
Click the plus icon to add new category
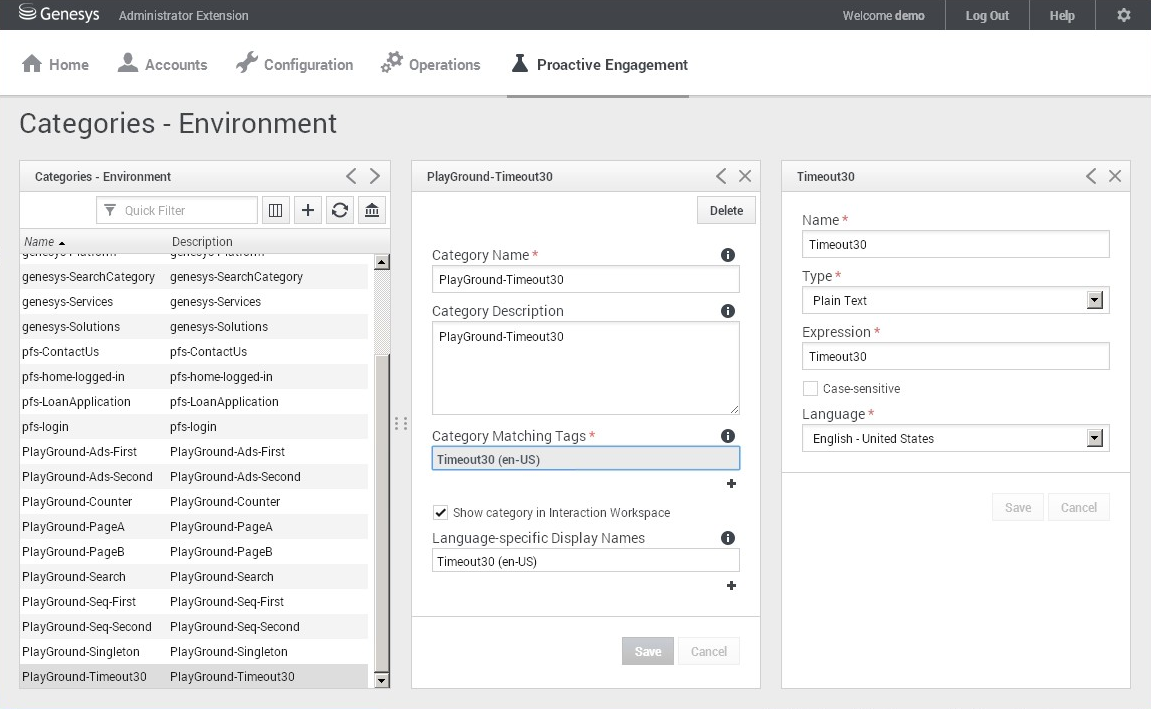click(308, 210)
